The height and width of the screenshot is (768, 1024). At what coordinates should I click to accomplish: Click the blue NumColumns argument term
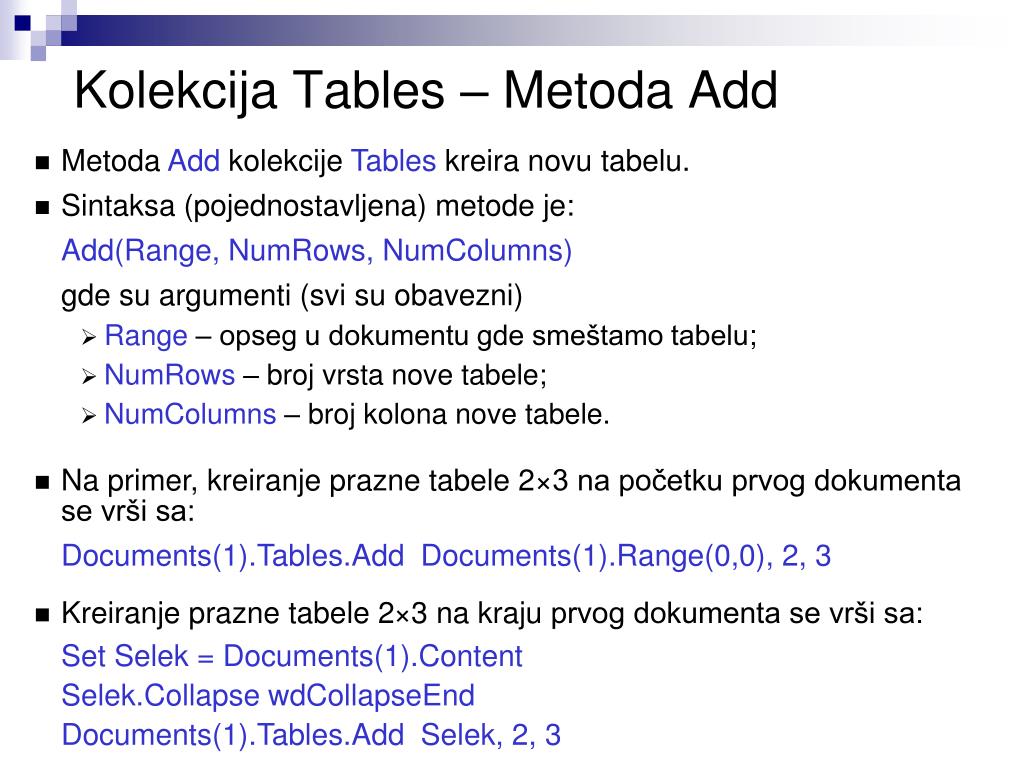click(190, 414)
